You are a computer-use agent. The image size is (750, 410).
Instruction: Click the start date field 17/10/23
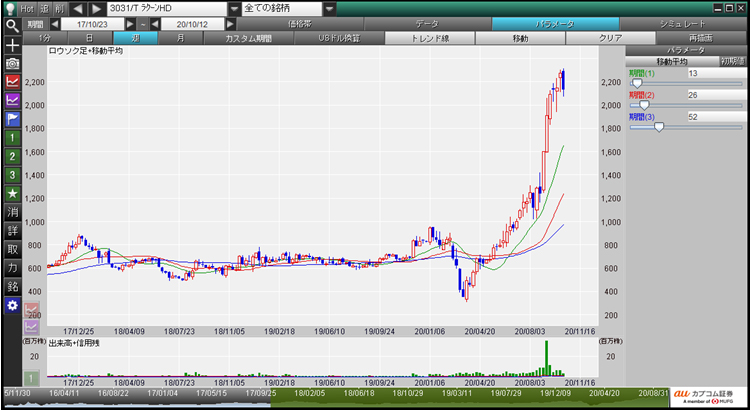coord(93,24)
